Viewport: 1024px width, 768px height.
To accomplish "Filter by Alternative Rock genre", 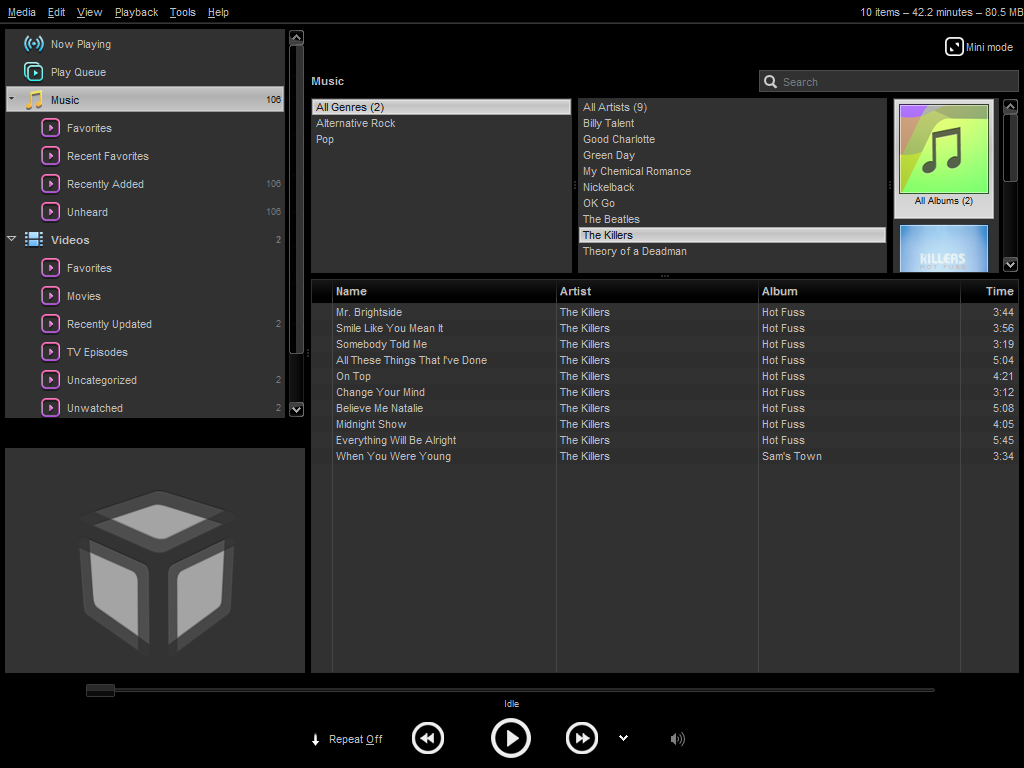I will [441, 123].
